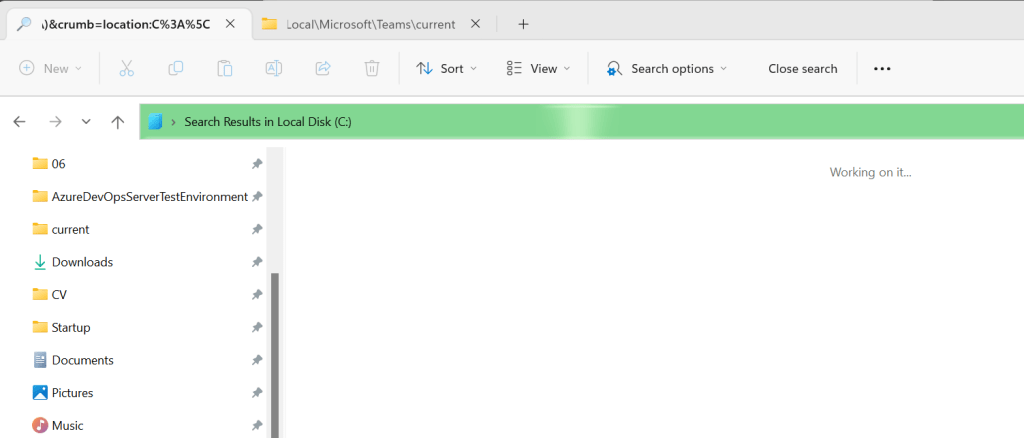Switch to the Local\Microsoft\Teams\current tab
The image size is (1024, 438).
click(x=370, y=24)
